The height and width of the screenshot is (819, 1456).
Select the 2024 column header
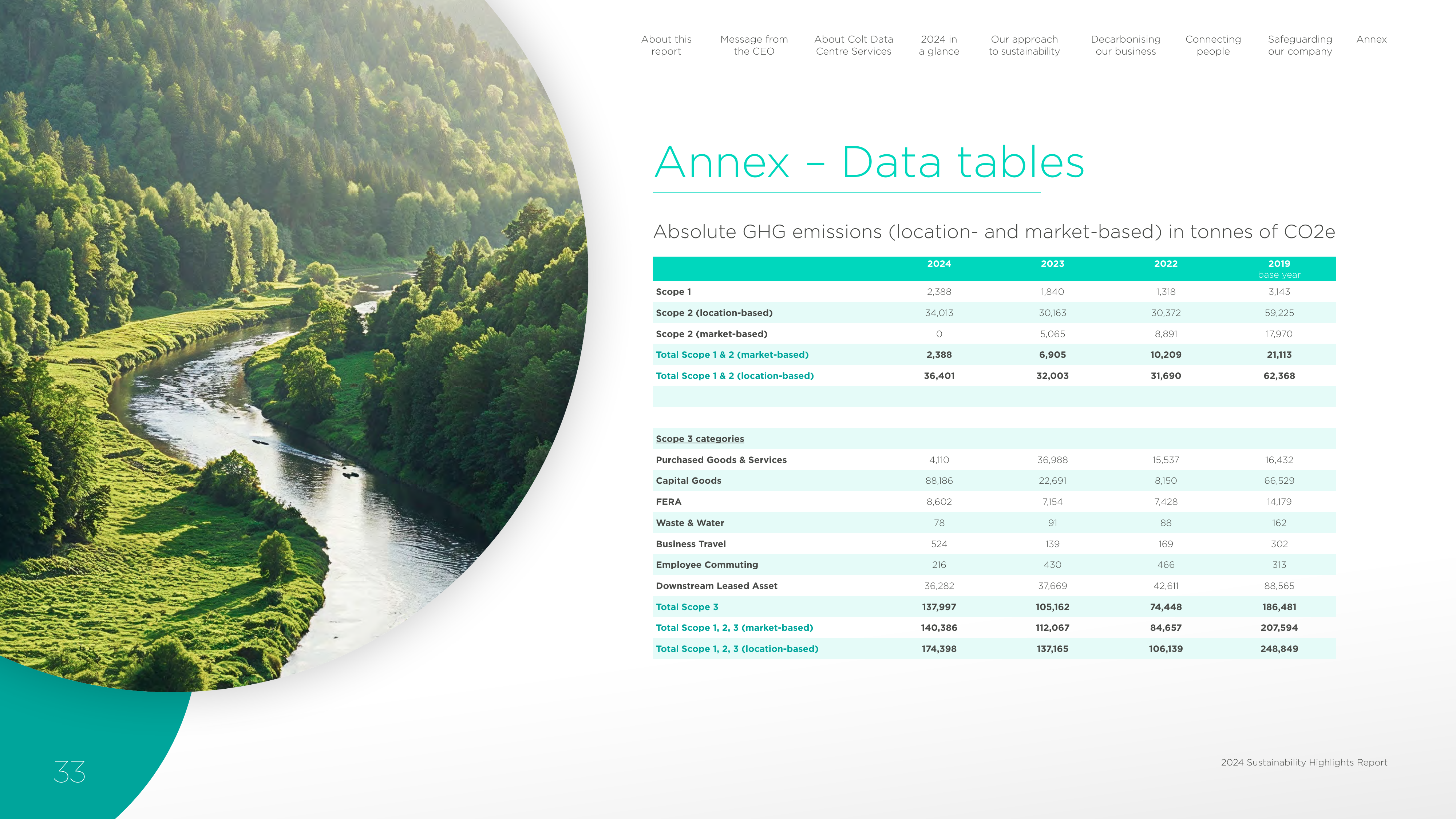[939, 264]
